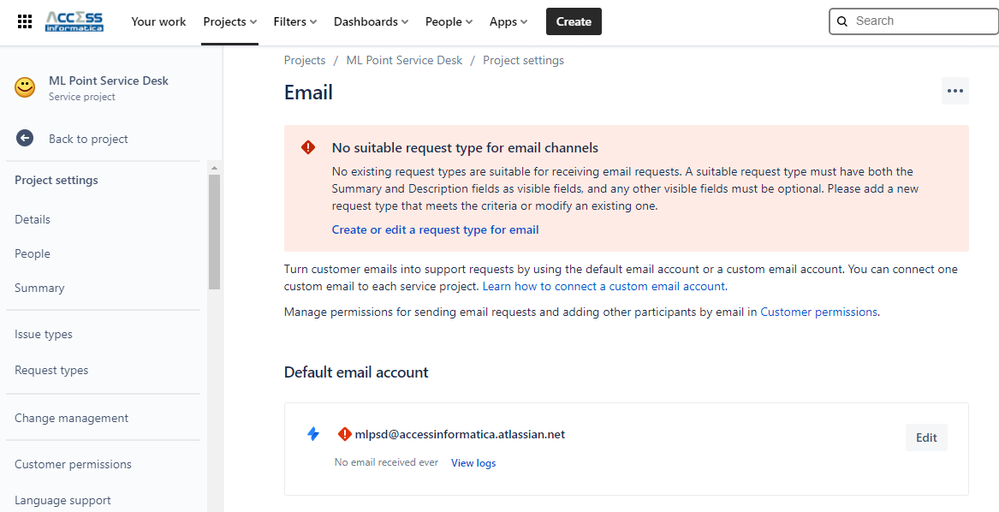Open Create or edit a request type link
This screenshot has height=512, width=999.
click(x=435, y=230)
